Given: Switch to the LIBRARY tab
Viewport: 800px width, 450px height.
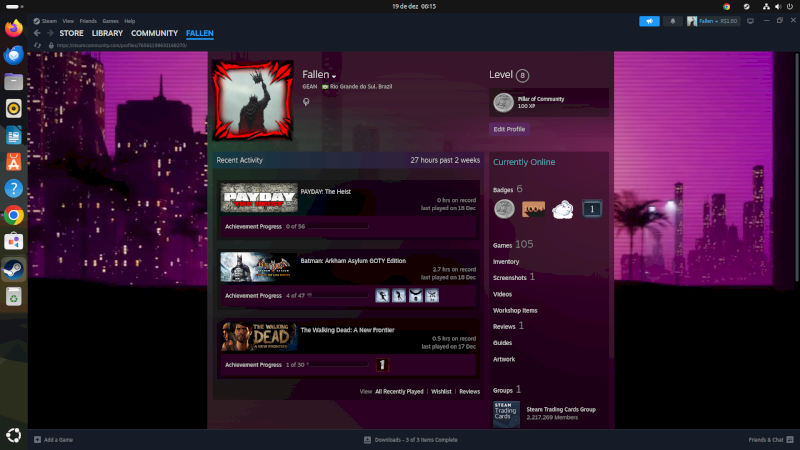Looking at the screenshot, I should pyautogui.click(x=107, y=33).
